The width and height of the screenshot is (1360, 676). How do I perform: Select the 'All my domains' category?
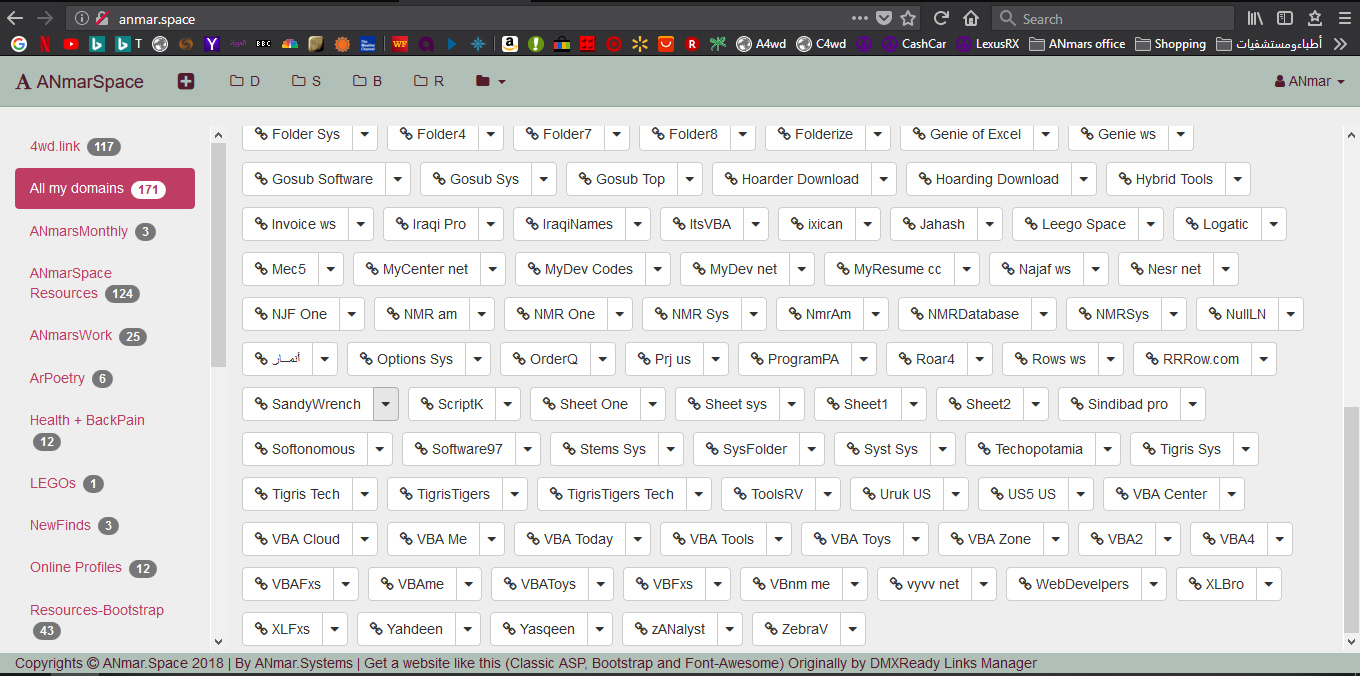[x=104, y=188]
